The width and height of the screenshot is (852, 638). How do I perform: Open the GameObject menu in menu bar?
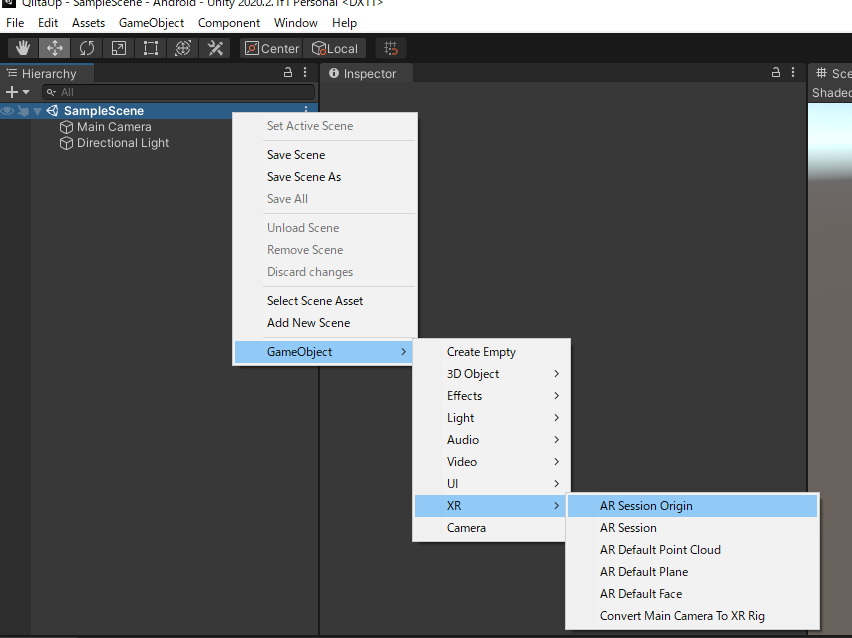pos(152,23)
